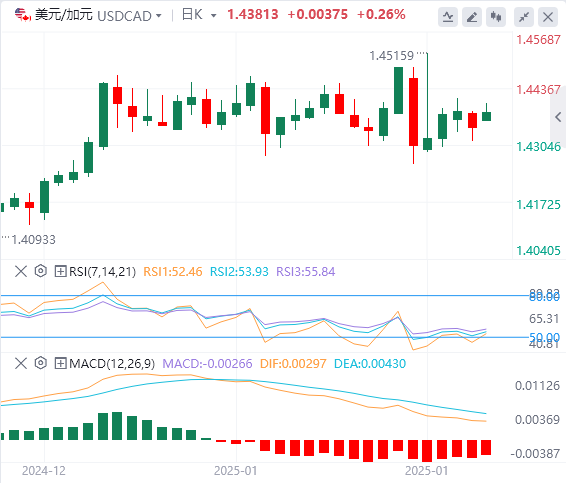
Task: Click the current price 1.43813
Action: (x=253, y=15)
